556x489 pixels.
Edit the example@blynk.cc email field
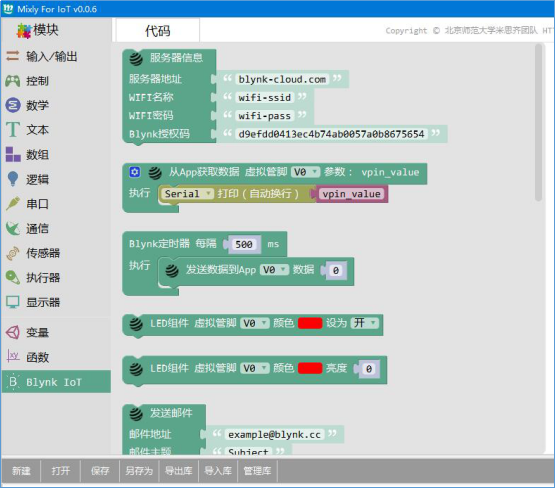[274, 434]
